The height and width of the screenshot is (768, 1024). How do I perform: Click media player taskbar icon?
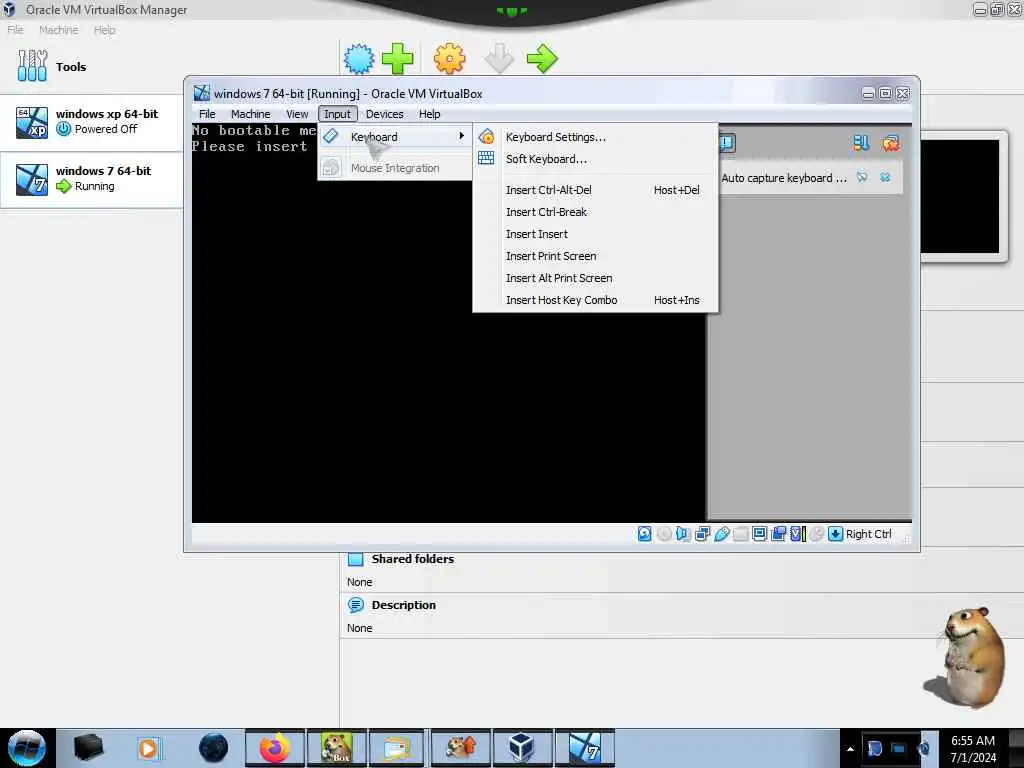pyautogui.click(x=149, y=748)
